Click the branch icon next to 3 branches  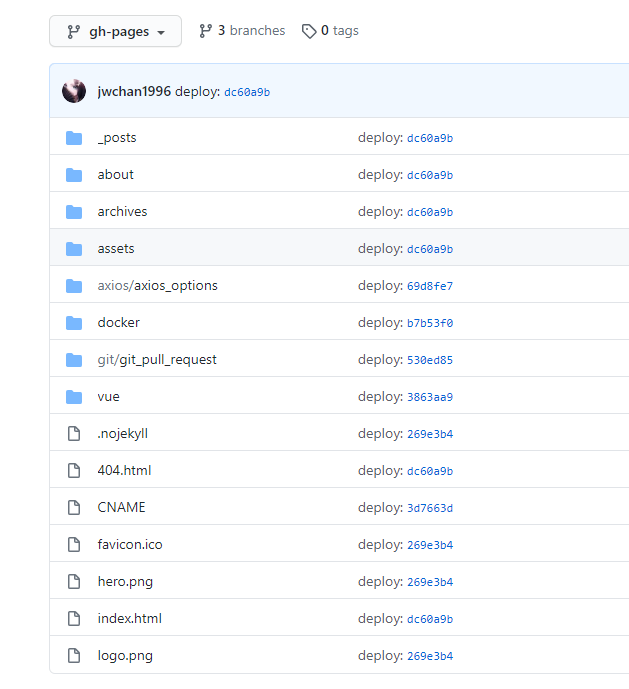click(205, 31)
